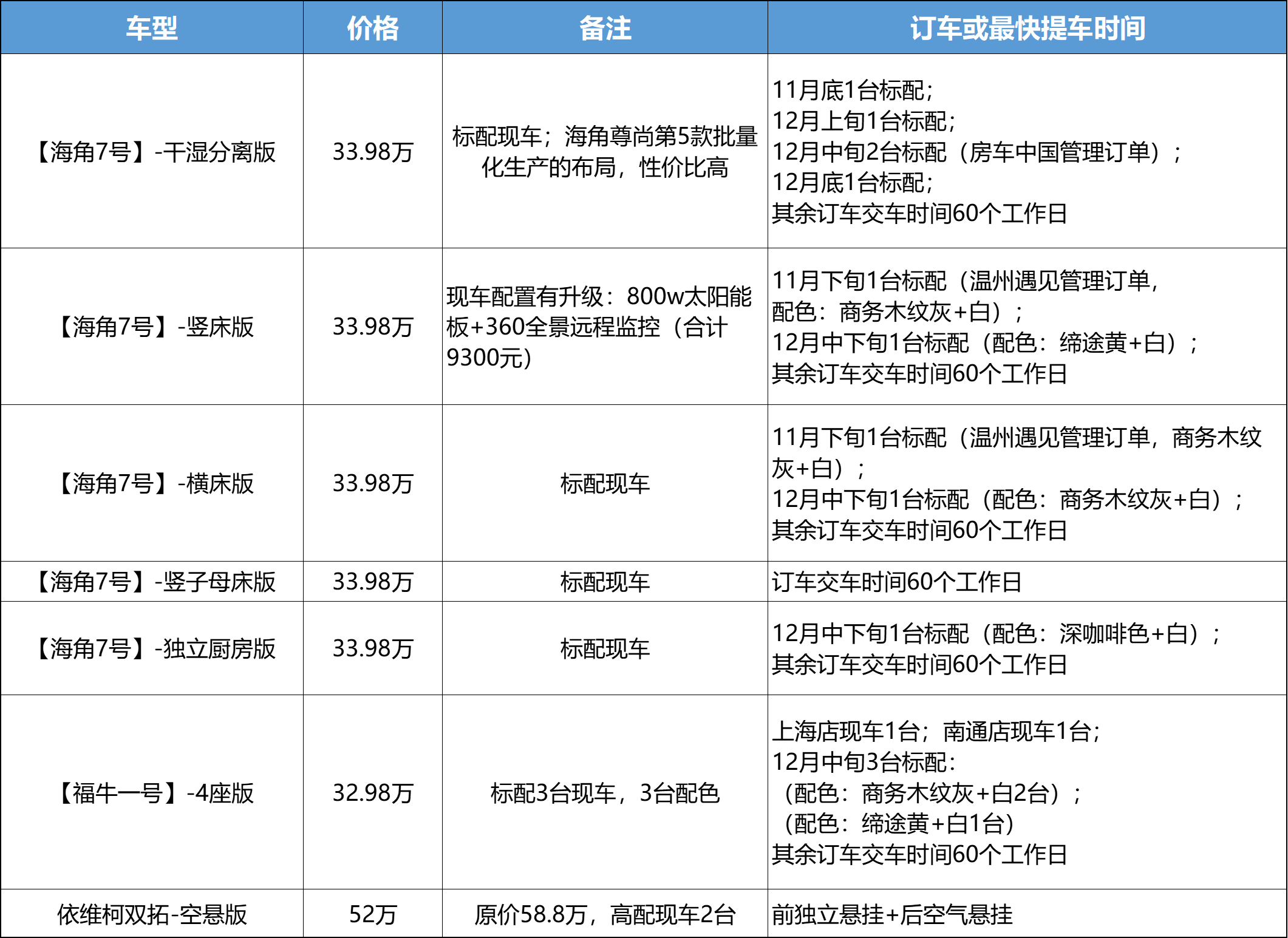Screen dimensions: 1288x938
Task: Click the 12月中旬3台标配 line
Action: (x=864, y=762)
